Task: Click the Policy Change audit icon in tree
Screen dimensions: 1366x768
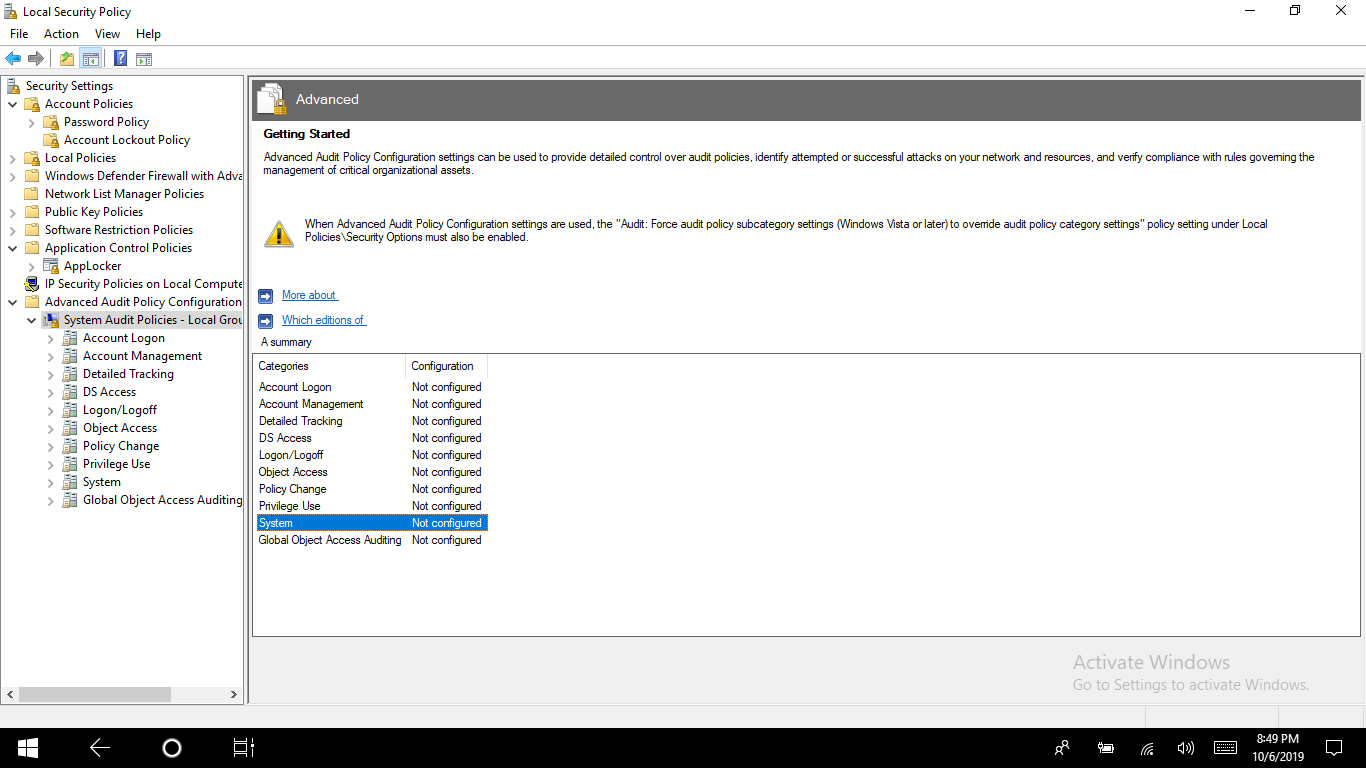Action: point(70,446)
